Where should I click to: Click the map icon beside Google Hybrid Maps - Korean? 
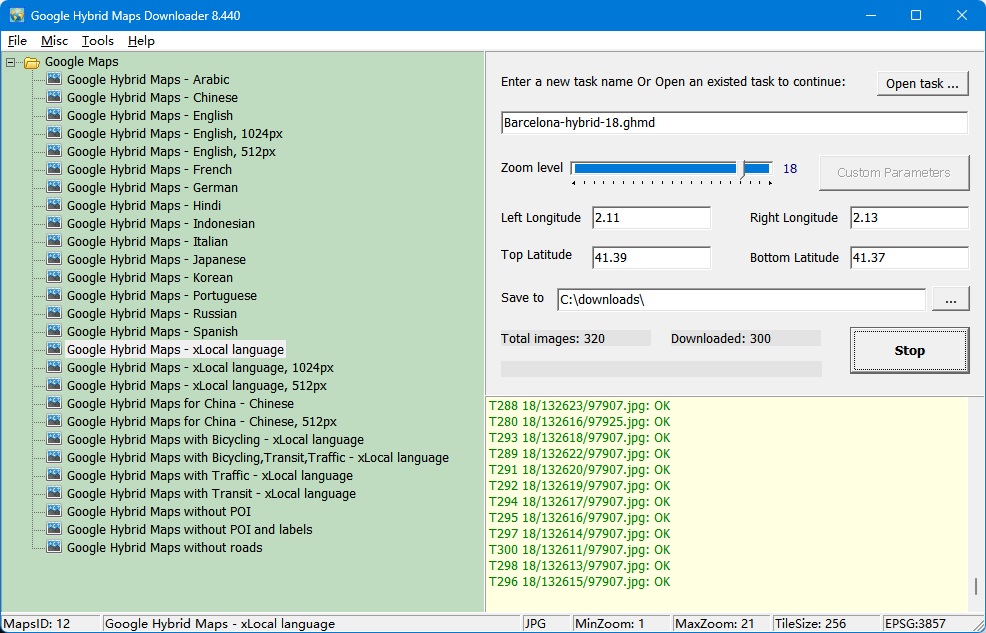54,277
